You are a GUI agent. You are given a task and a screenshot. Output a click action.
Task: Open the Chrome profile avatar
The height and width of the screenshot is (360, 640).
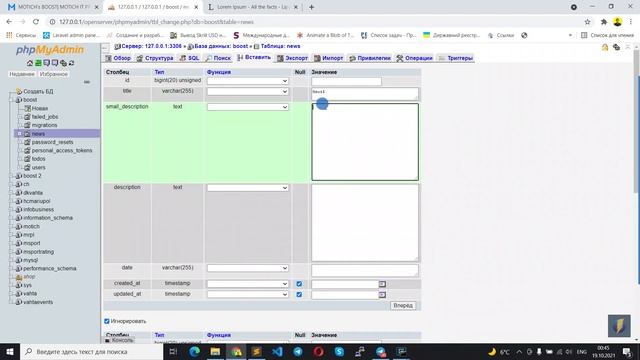[618, 22]
